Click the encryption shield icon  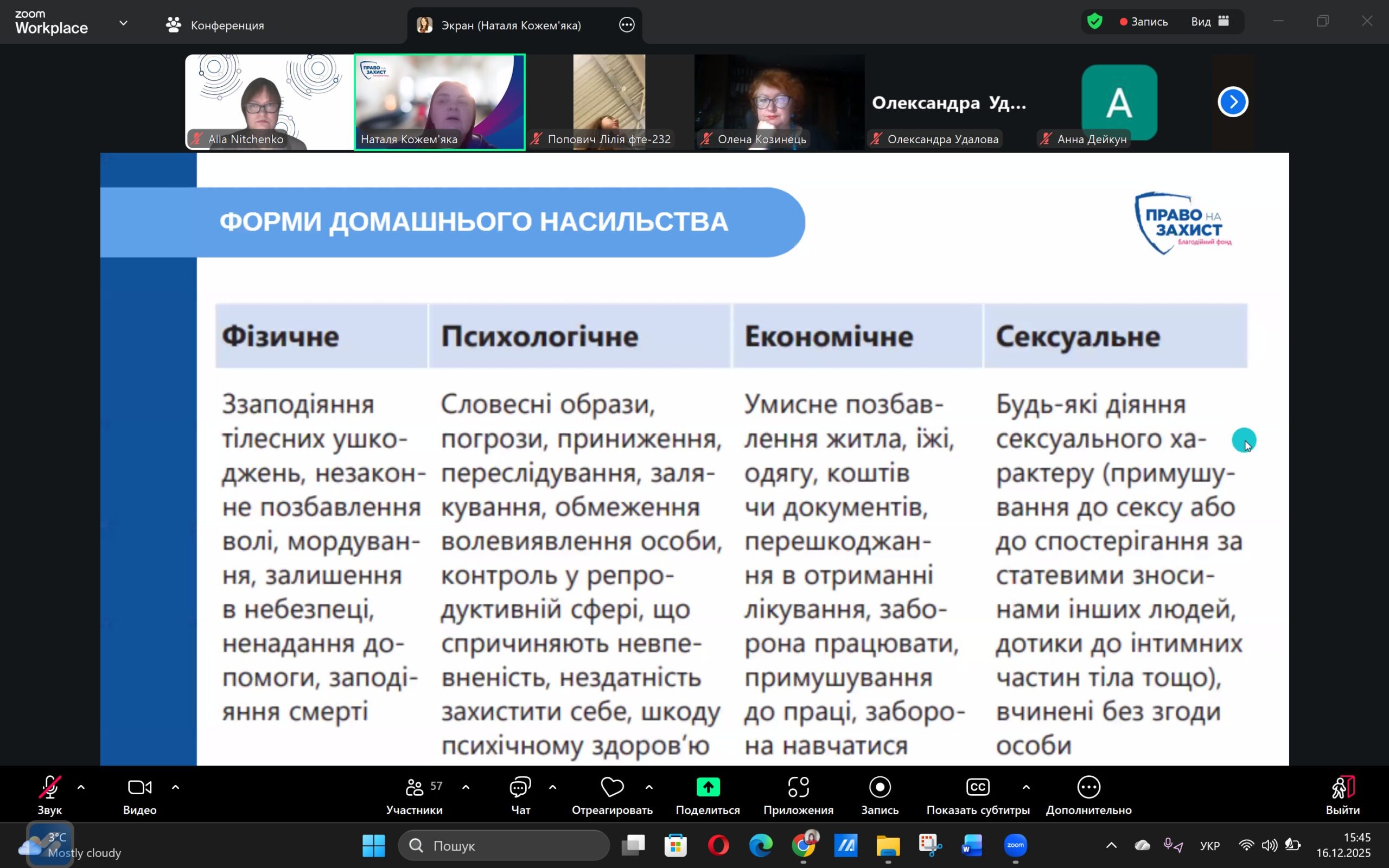point(1094,22)
